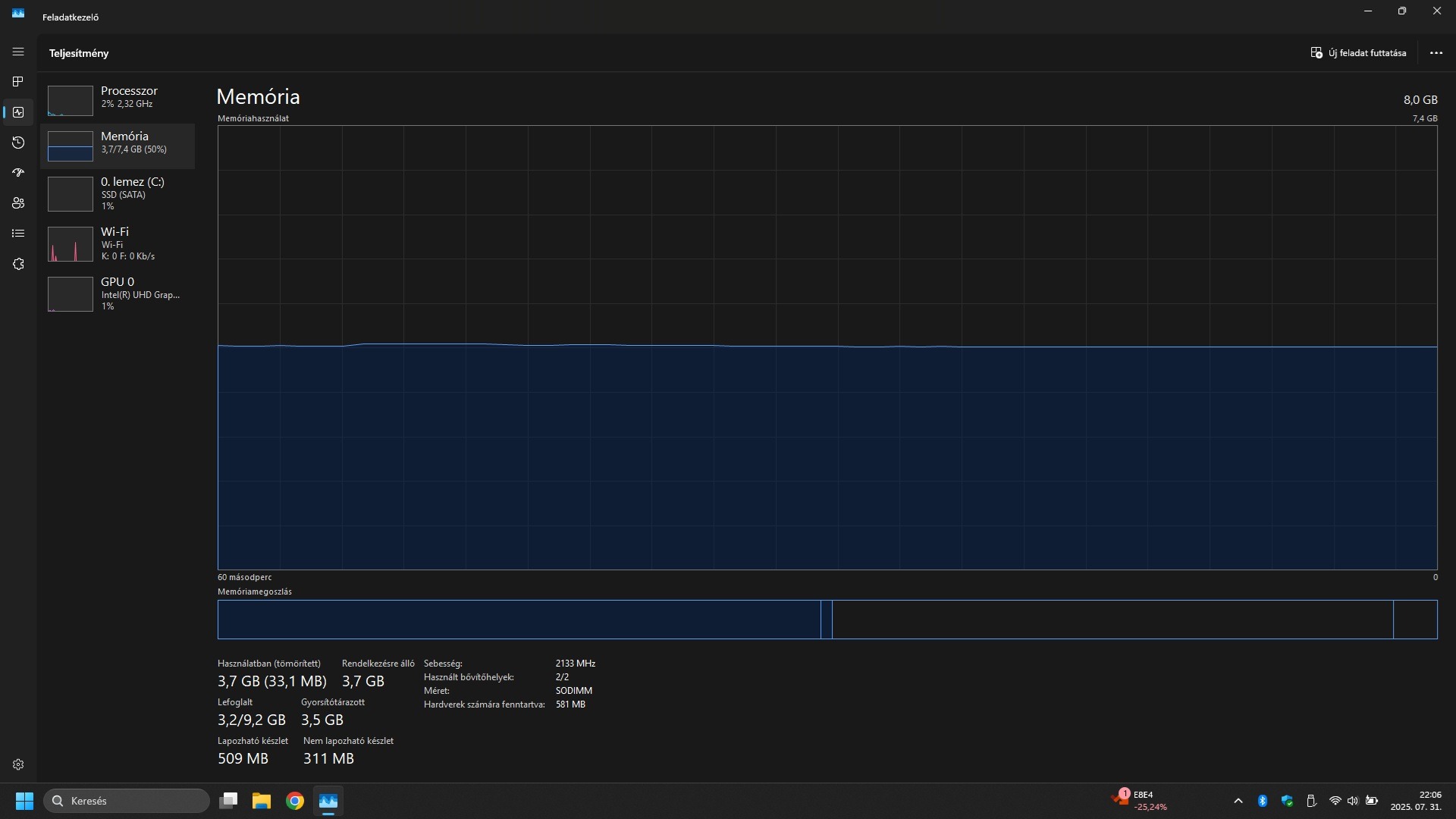Open Google Chrome from the taskbar
The width and height of the screenshot is (1456, 819).
295,801
